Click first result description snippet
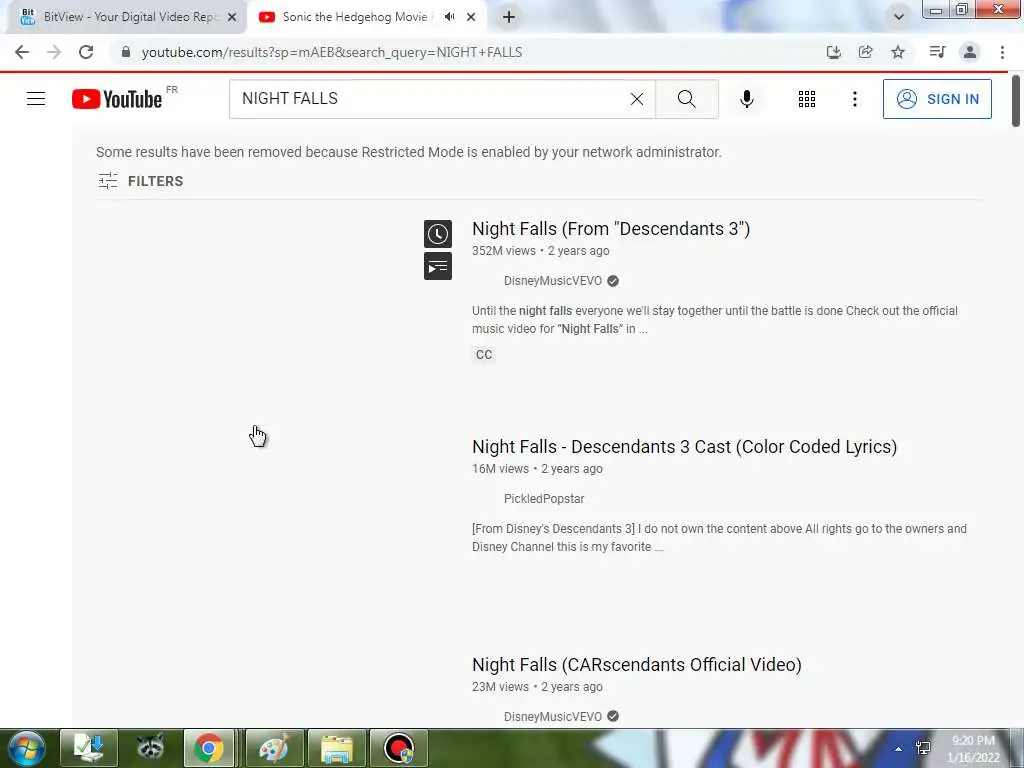The image size is (1024, 768). [x=714, y=319]
